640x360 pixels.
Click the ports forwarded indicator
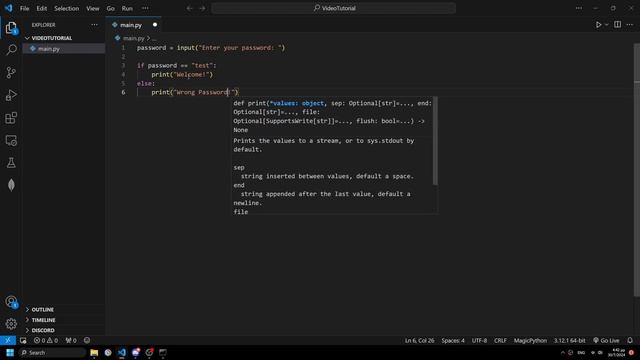click(71, 340)
